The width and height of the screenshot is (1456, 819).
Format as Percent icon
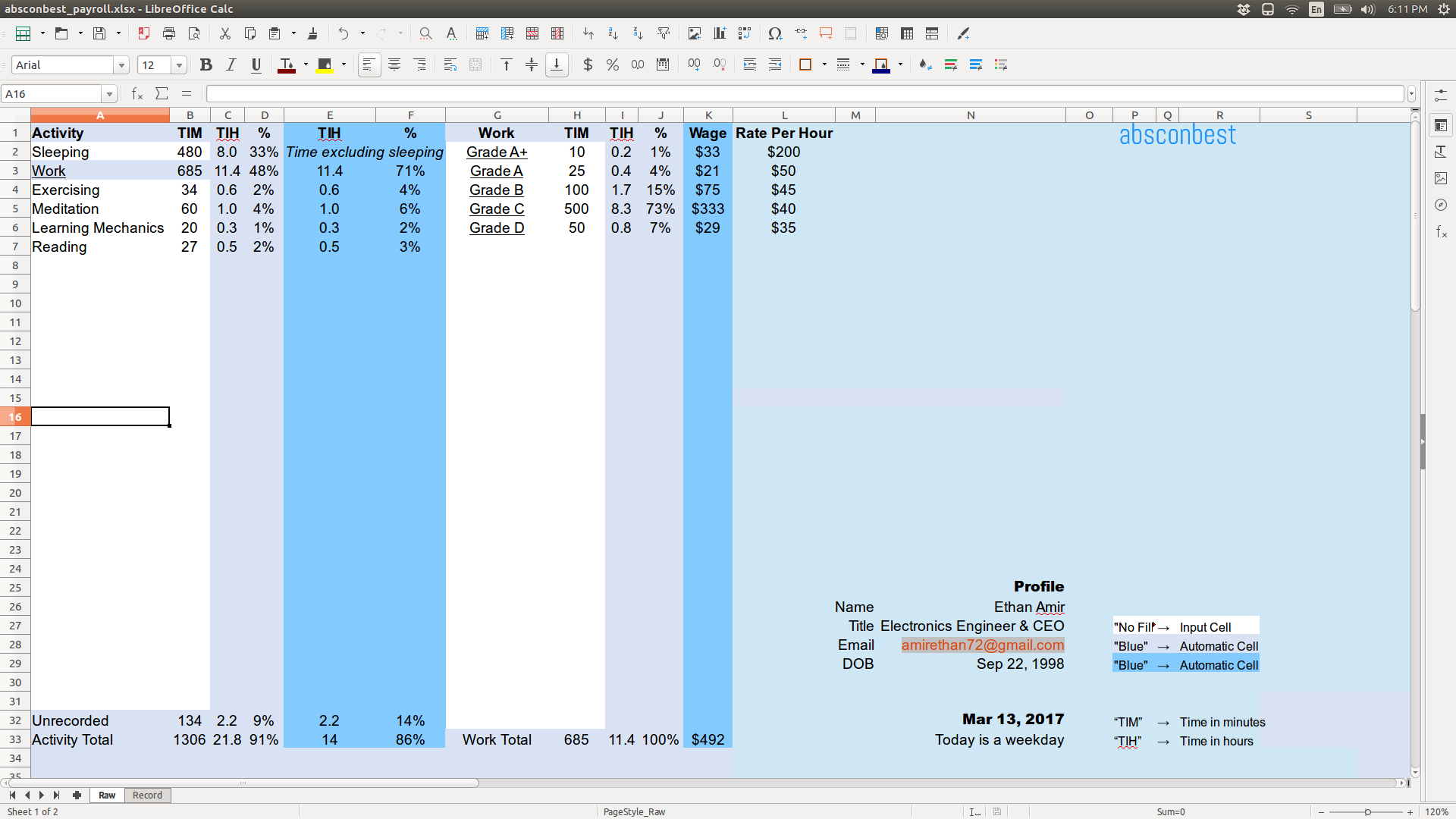click(x=613, y=65)
